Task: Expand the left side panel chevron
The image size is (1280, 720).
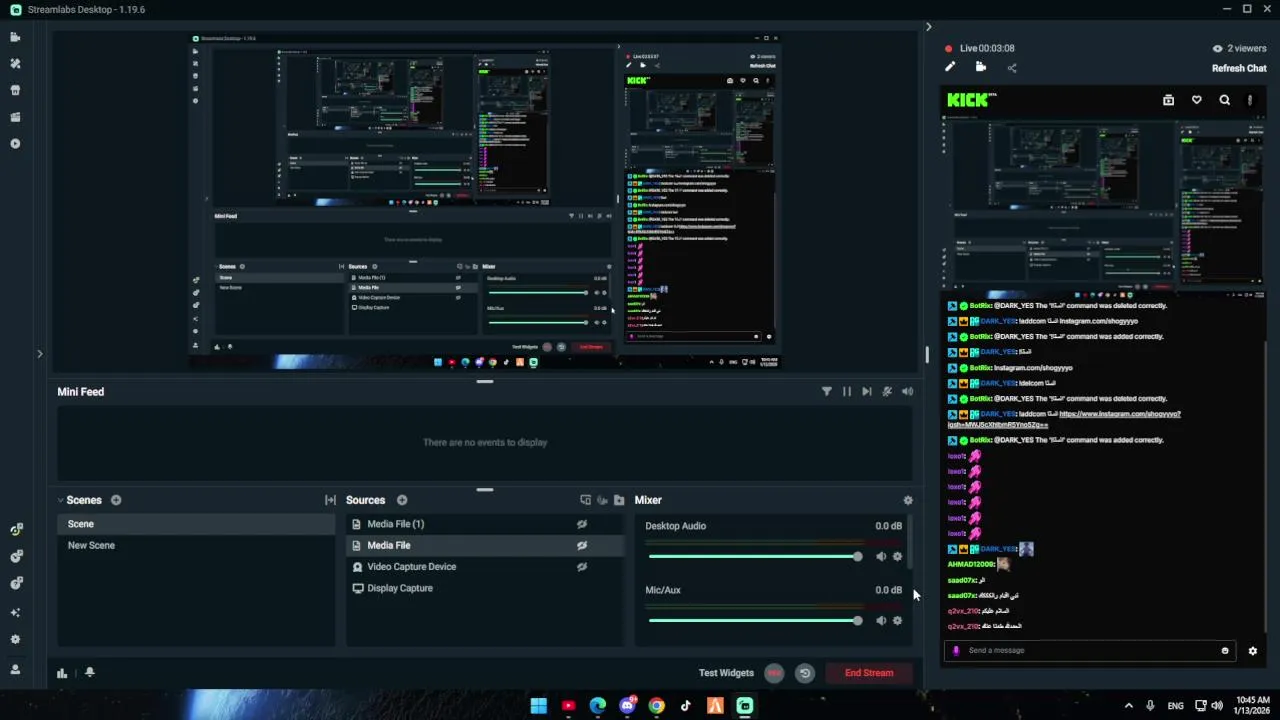Action: pyautogui.click(x=40, y=354)
